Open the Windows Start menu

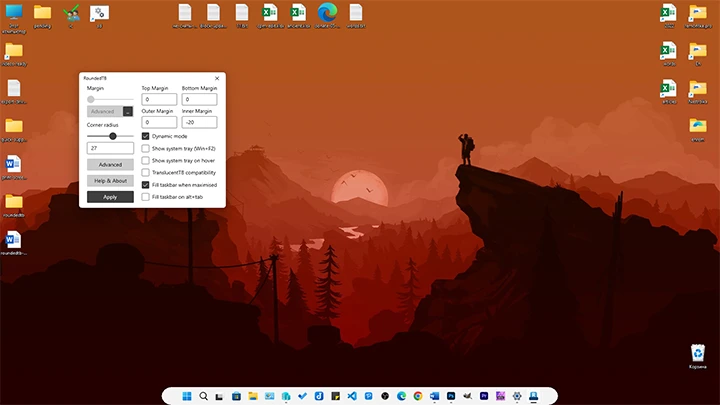[187, 396]
